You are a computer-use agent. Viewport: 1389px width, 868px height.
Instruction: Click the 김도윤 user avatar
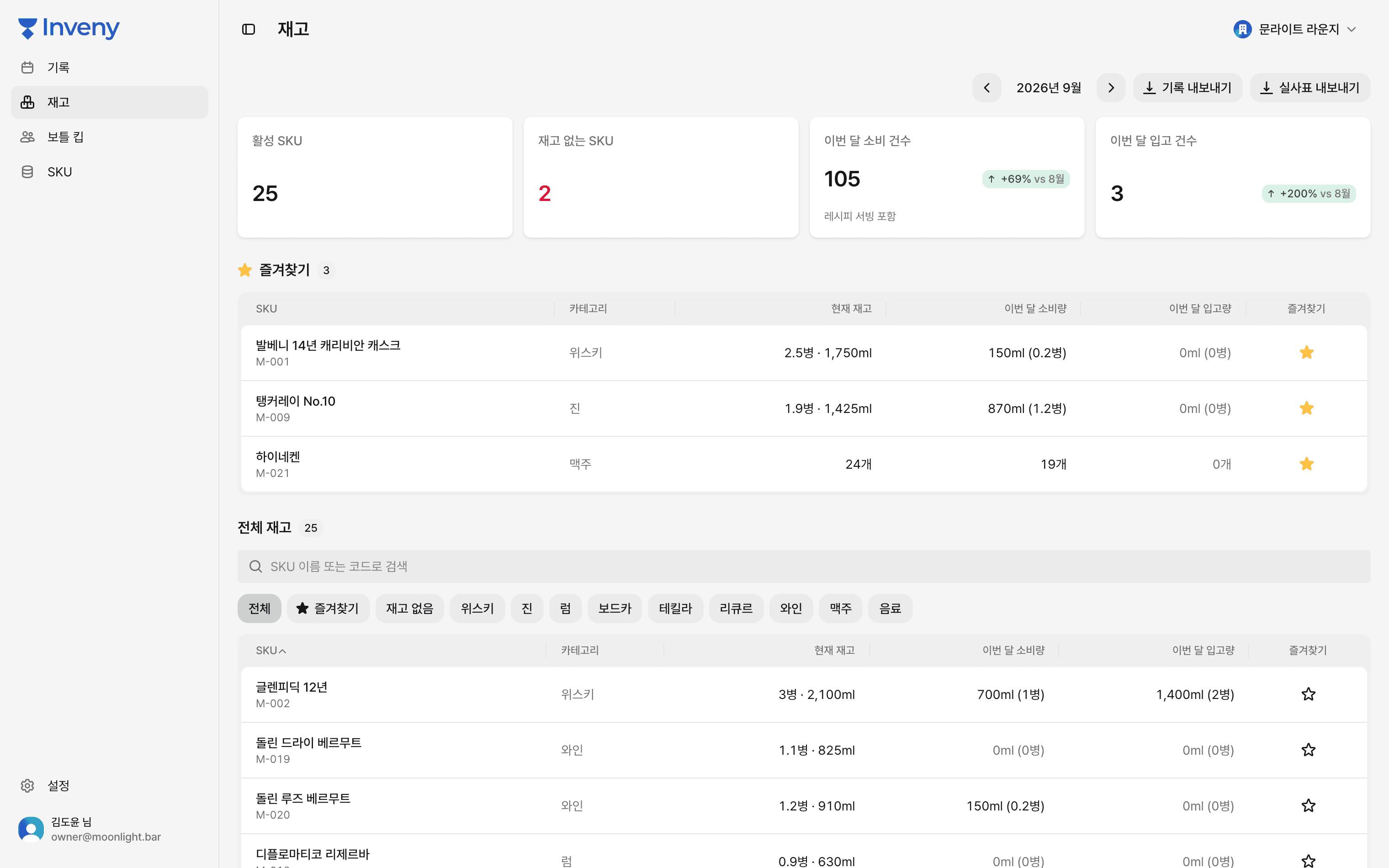tap(31, 829)
